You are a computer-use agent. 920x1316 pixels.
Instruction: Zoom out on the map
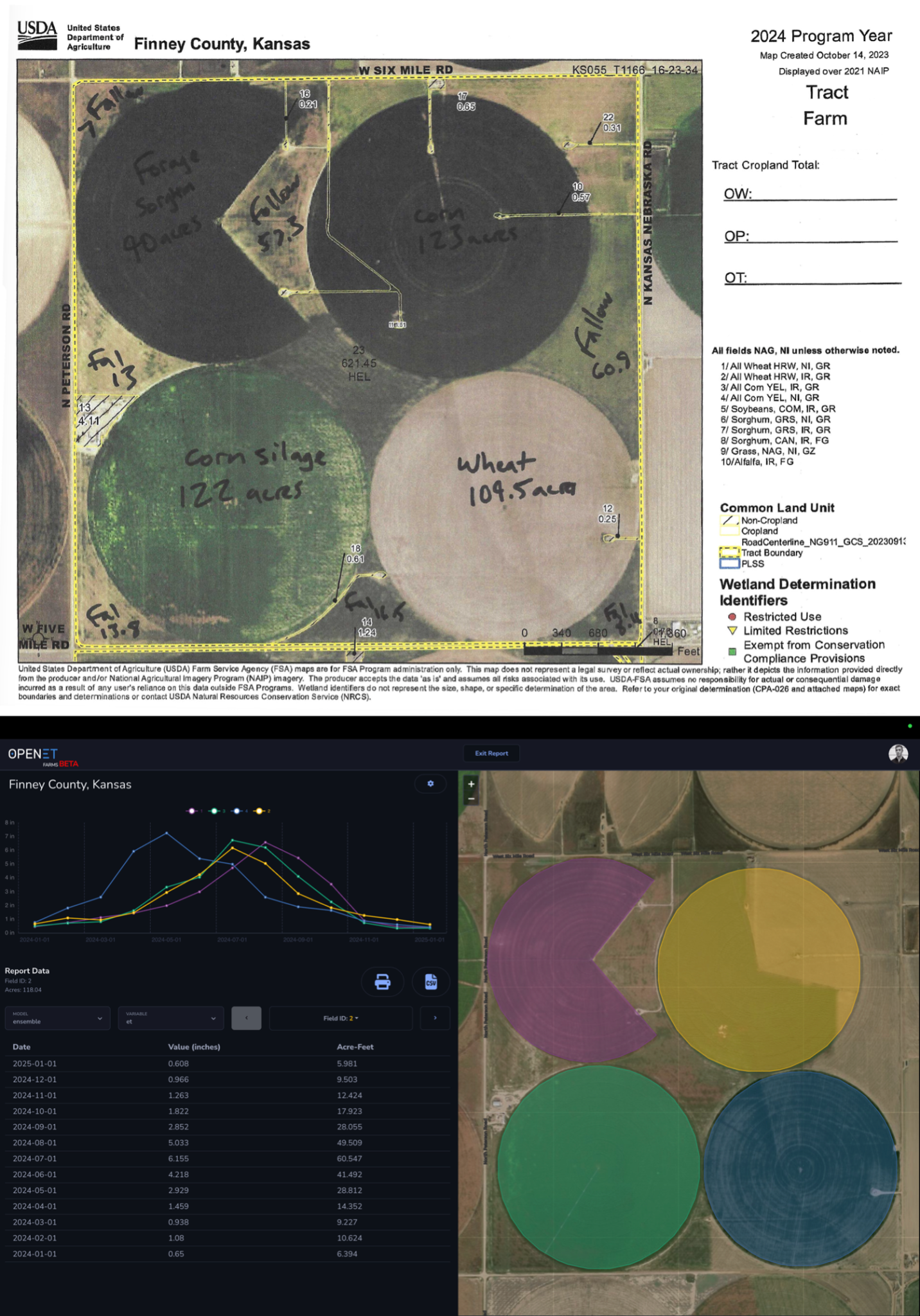click(x=472, y=799)
